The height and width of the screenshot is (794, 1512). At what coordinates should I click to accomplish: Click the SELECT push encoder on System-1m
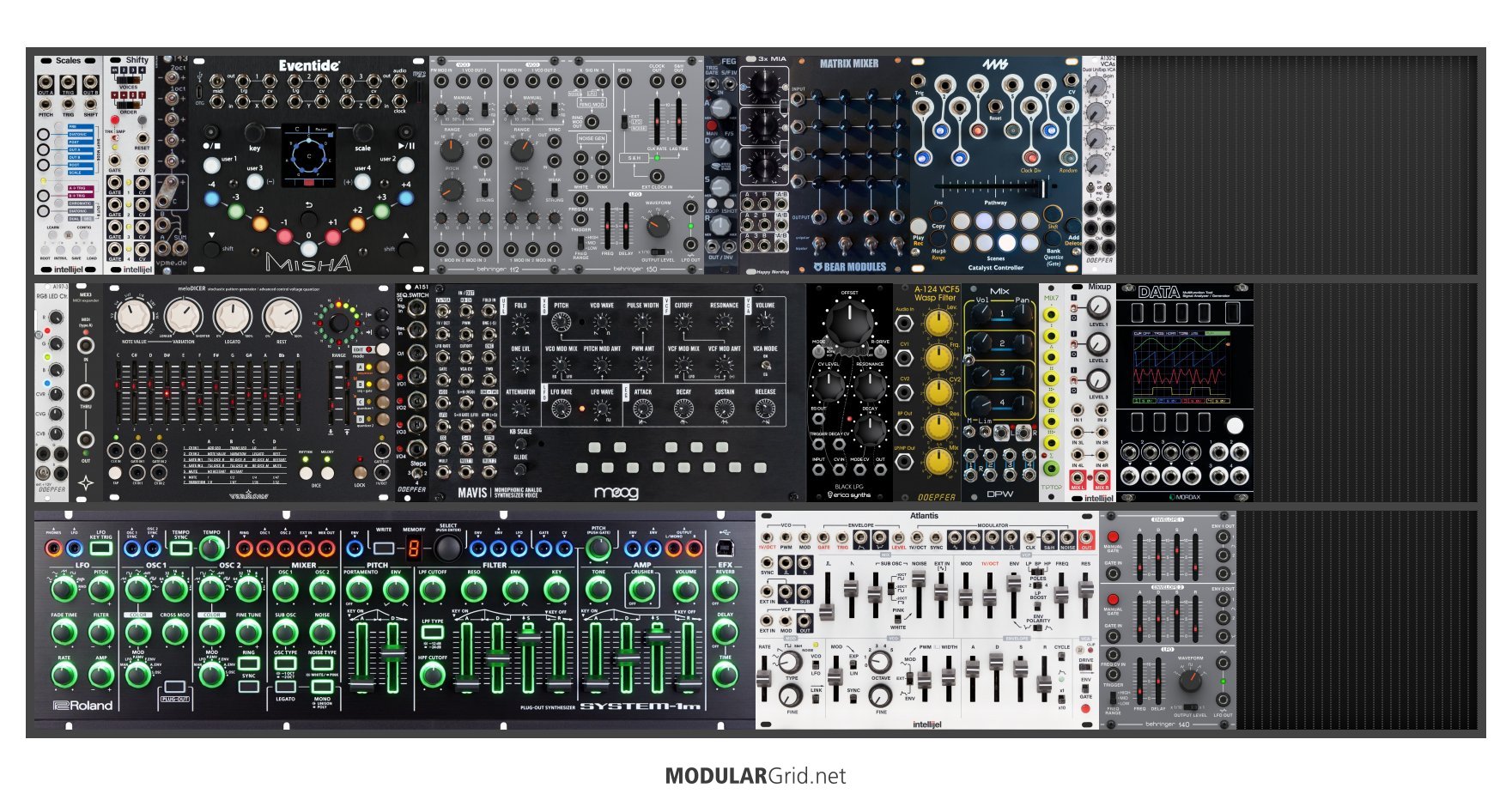point(447,549)
